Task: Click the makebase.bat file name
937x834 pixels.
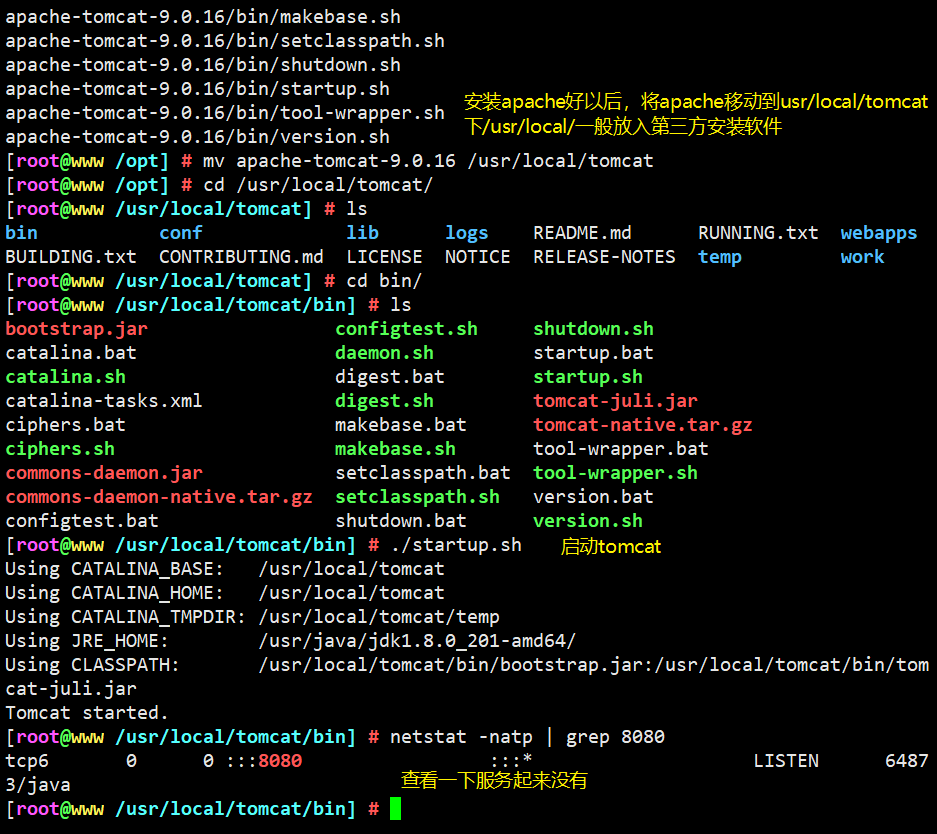Action: click(x=400, y=425)
